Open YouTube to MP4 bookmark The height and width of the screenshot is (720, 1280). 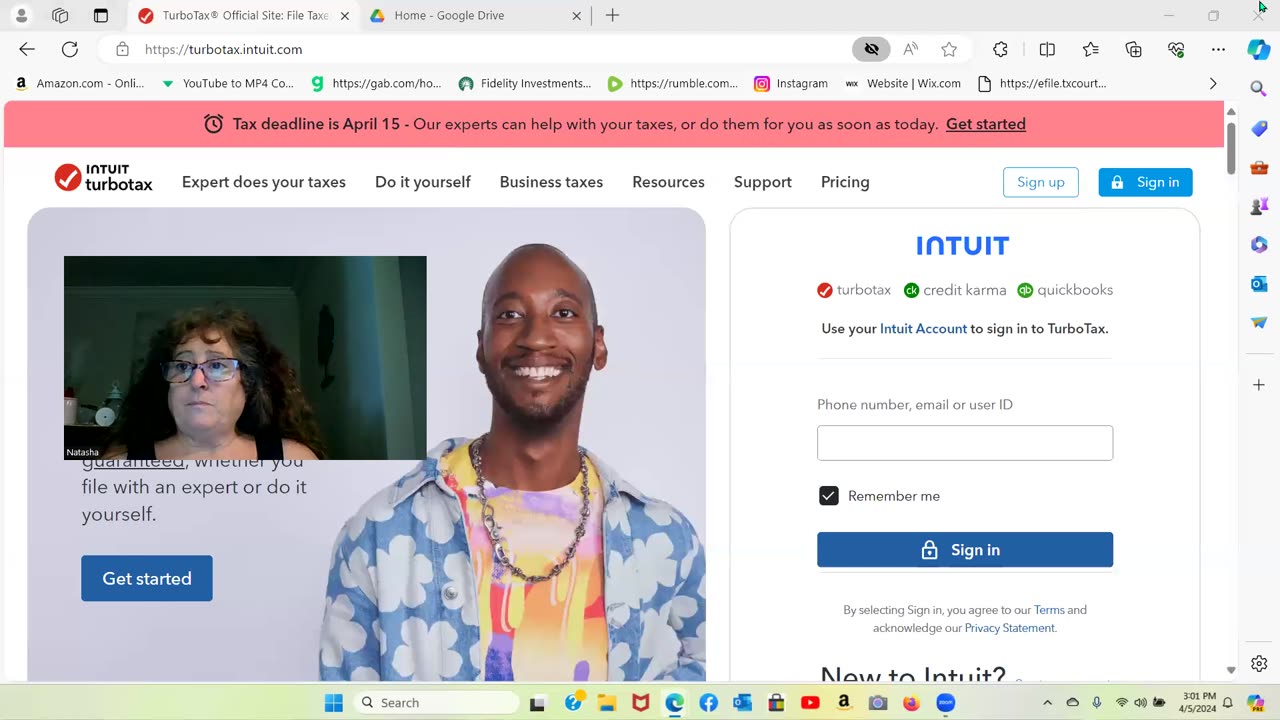coord(227,84)
